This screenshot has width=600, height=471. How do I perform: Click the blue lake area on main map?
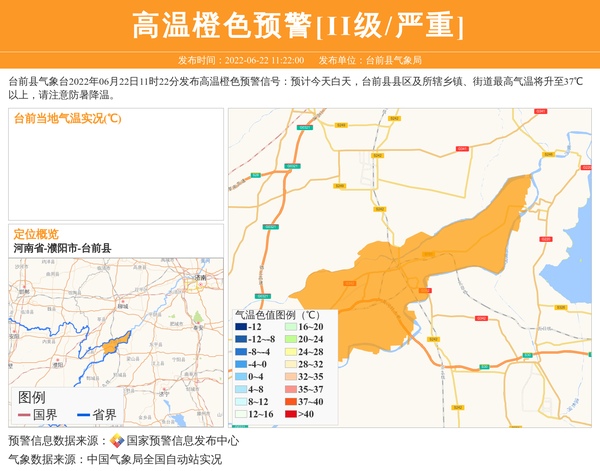[580, 250]
